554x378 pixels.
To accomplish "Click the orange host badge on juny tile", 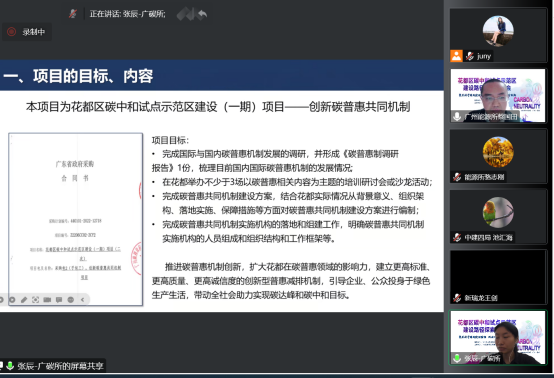I will point(456,56).
